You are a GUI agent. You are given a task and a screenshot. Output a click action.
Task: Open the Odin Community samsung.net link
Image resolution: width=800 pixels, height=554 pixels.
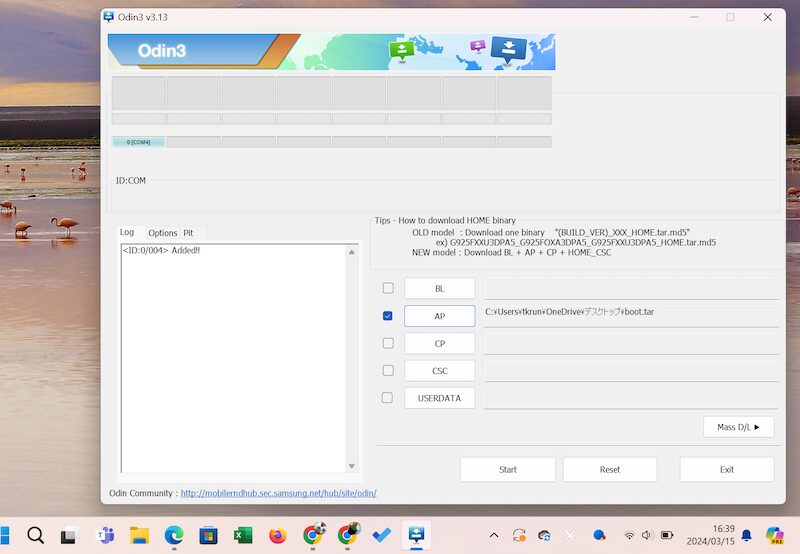tap(278, 493)
